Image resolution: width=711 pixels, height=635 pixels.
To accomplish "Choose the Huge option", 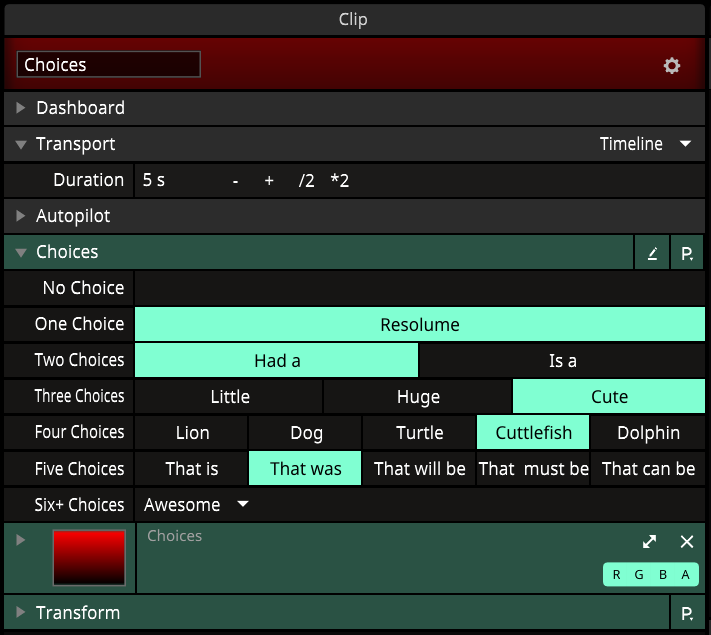I will [x=418, y=396].
